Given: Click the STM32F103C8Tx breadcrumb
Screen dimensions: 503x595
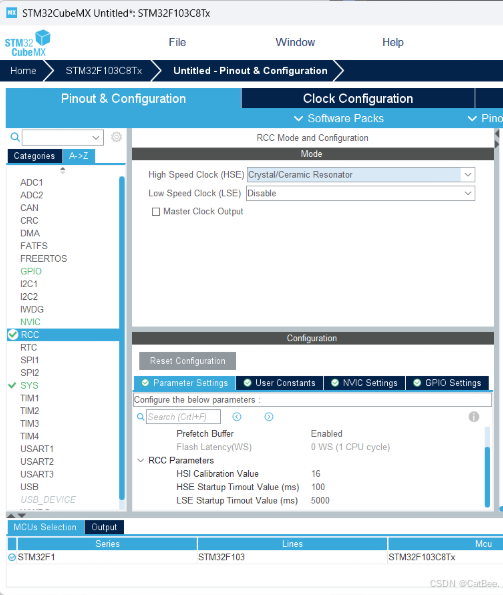Looking at the screenshot, I should click(104, 71).
